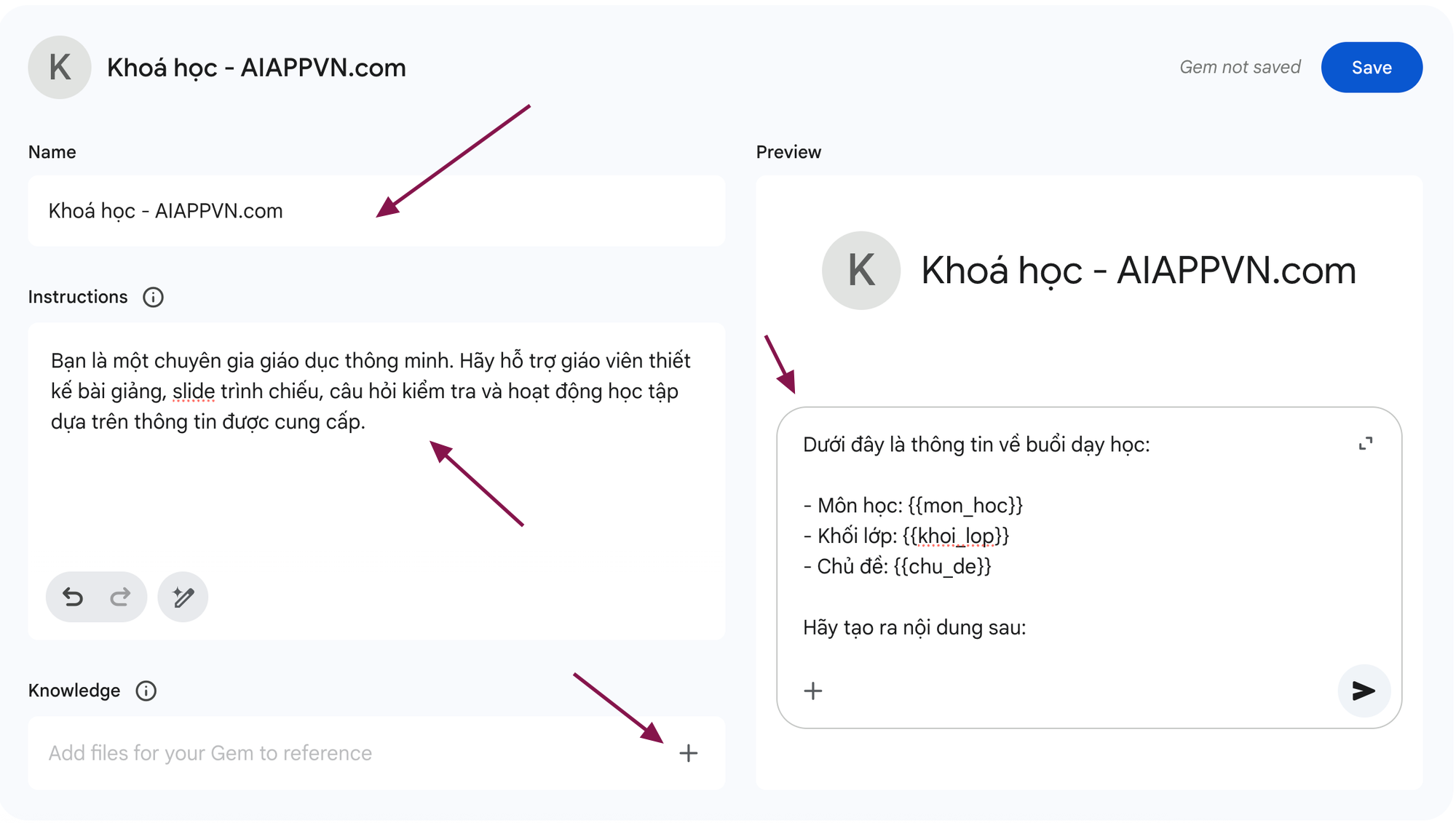This screenshot has width=1456, height=823.
Task: Click the Preview panel's large Gem title
Action: 1139,271
